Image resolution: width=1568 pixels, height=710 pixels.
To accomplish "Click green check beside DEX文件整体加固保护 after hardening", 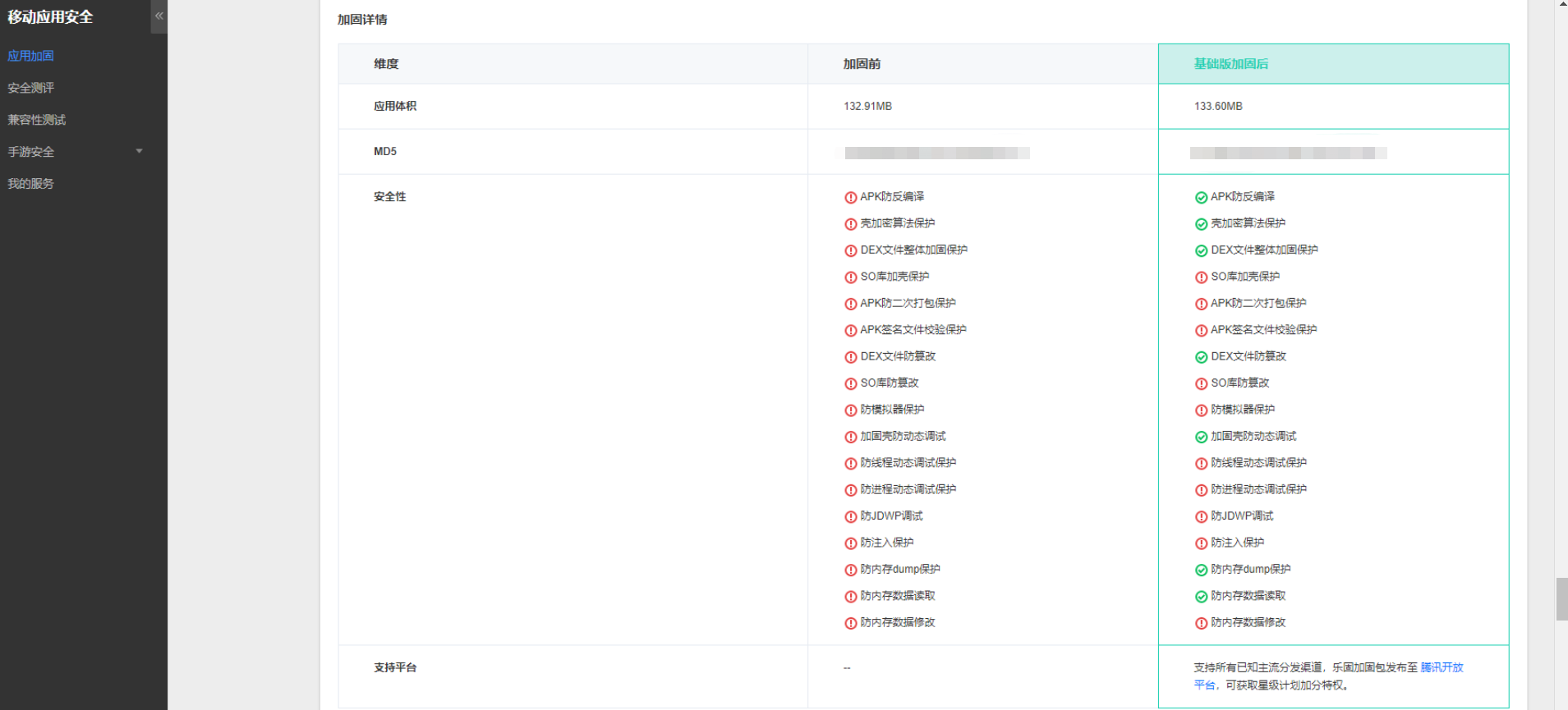I will click(1201, 251).
